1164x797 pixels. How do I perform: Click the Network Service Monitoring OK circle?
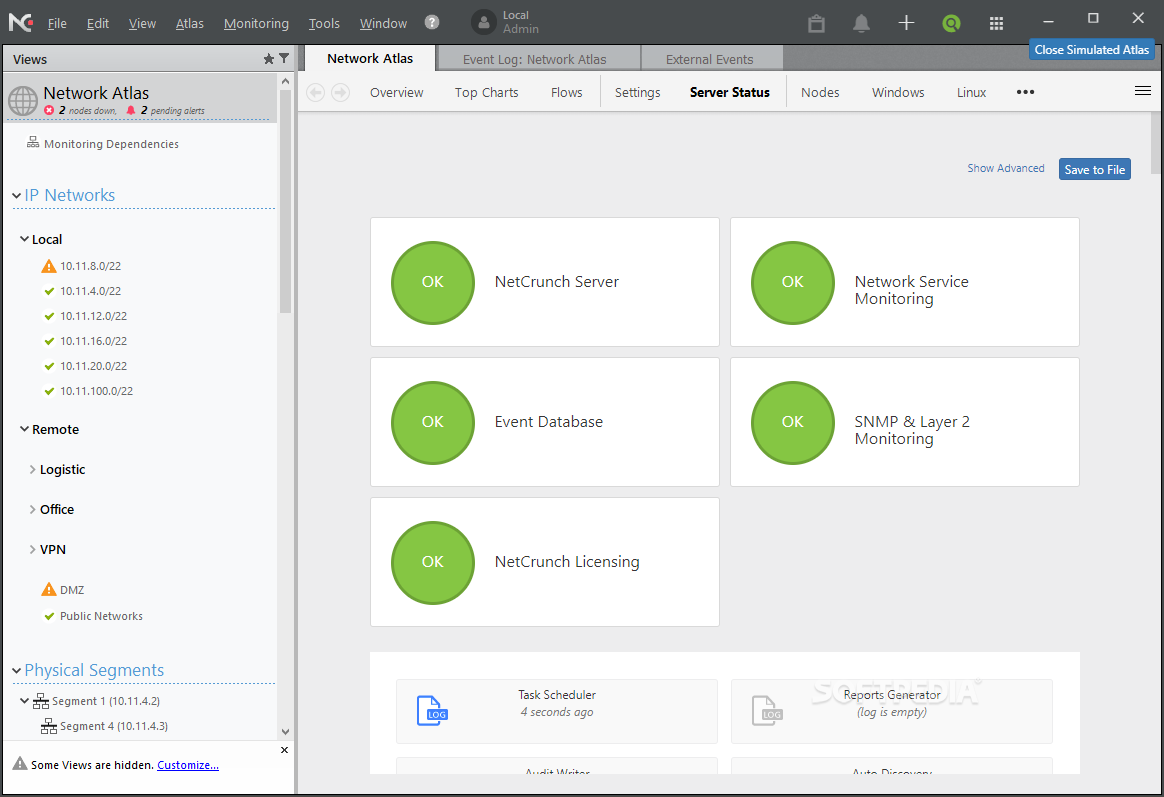coord(793,282)
